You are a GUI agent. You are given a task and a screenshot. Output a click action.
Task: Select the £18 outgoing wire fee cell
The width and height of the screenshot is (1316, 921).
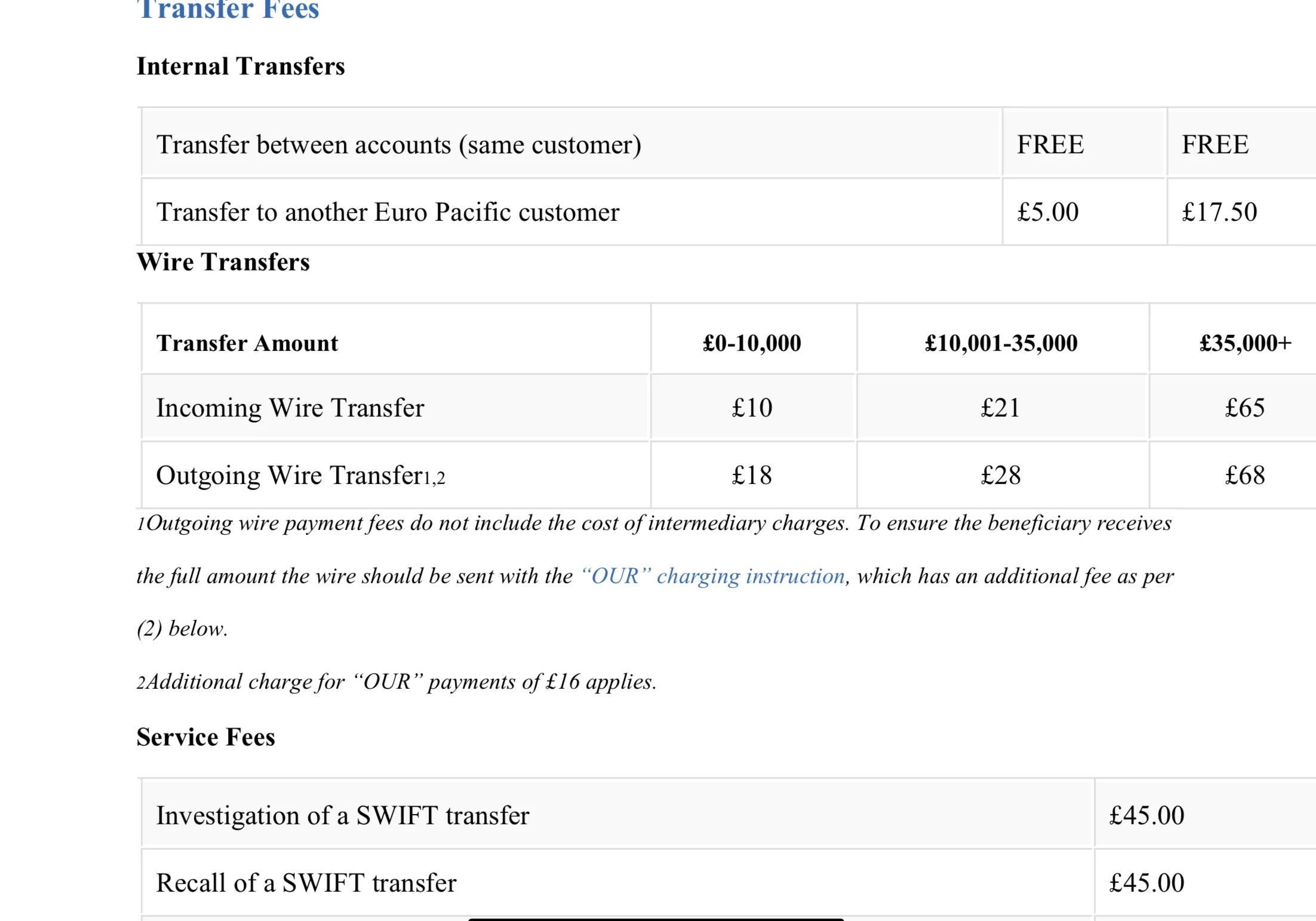click(752, 475)
